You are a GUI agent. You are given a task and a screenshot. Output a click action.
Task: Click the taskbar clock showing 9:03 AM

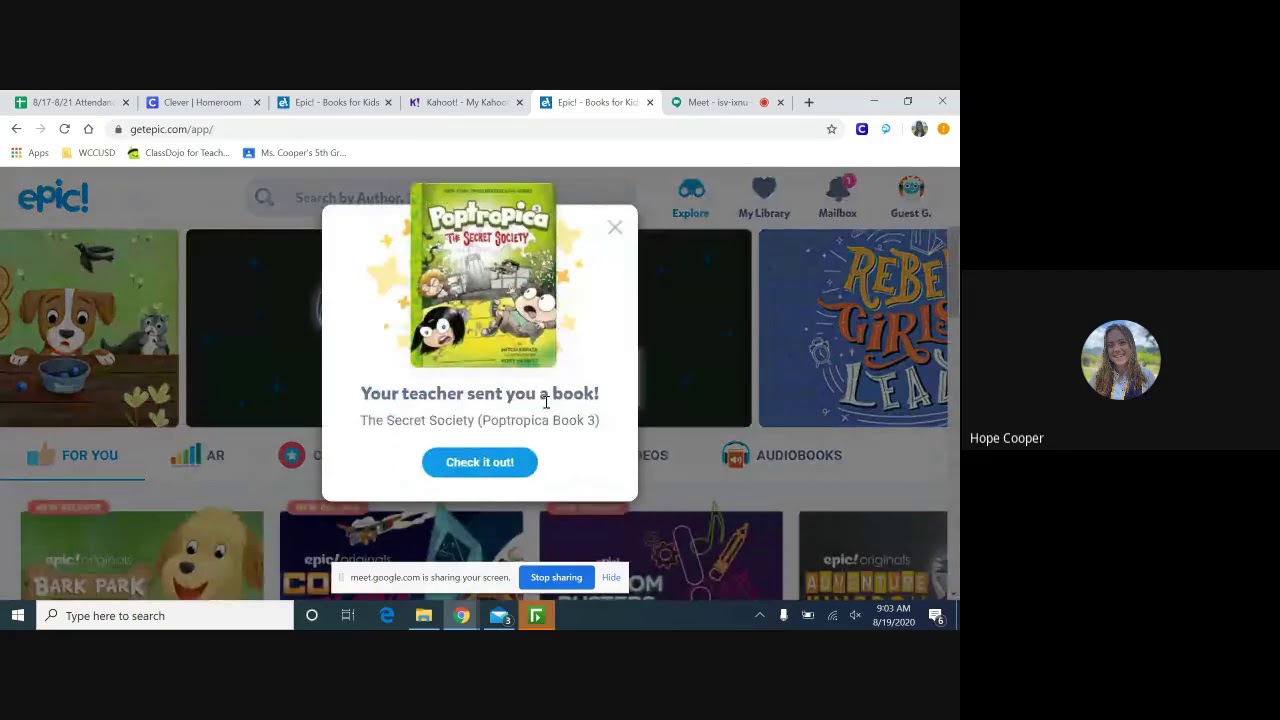click(x=893, y=615)
